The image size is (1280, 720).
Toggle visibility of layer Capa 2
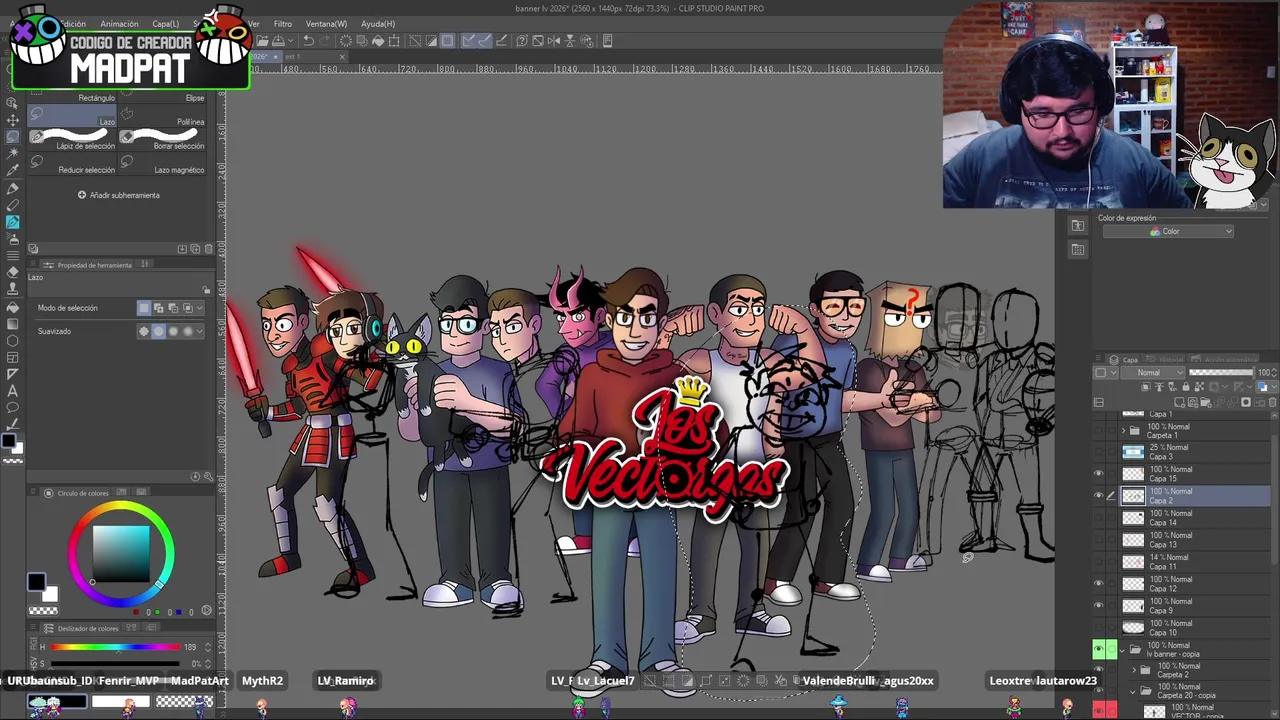[x=1099, y=496]
